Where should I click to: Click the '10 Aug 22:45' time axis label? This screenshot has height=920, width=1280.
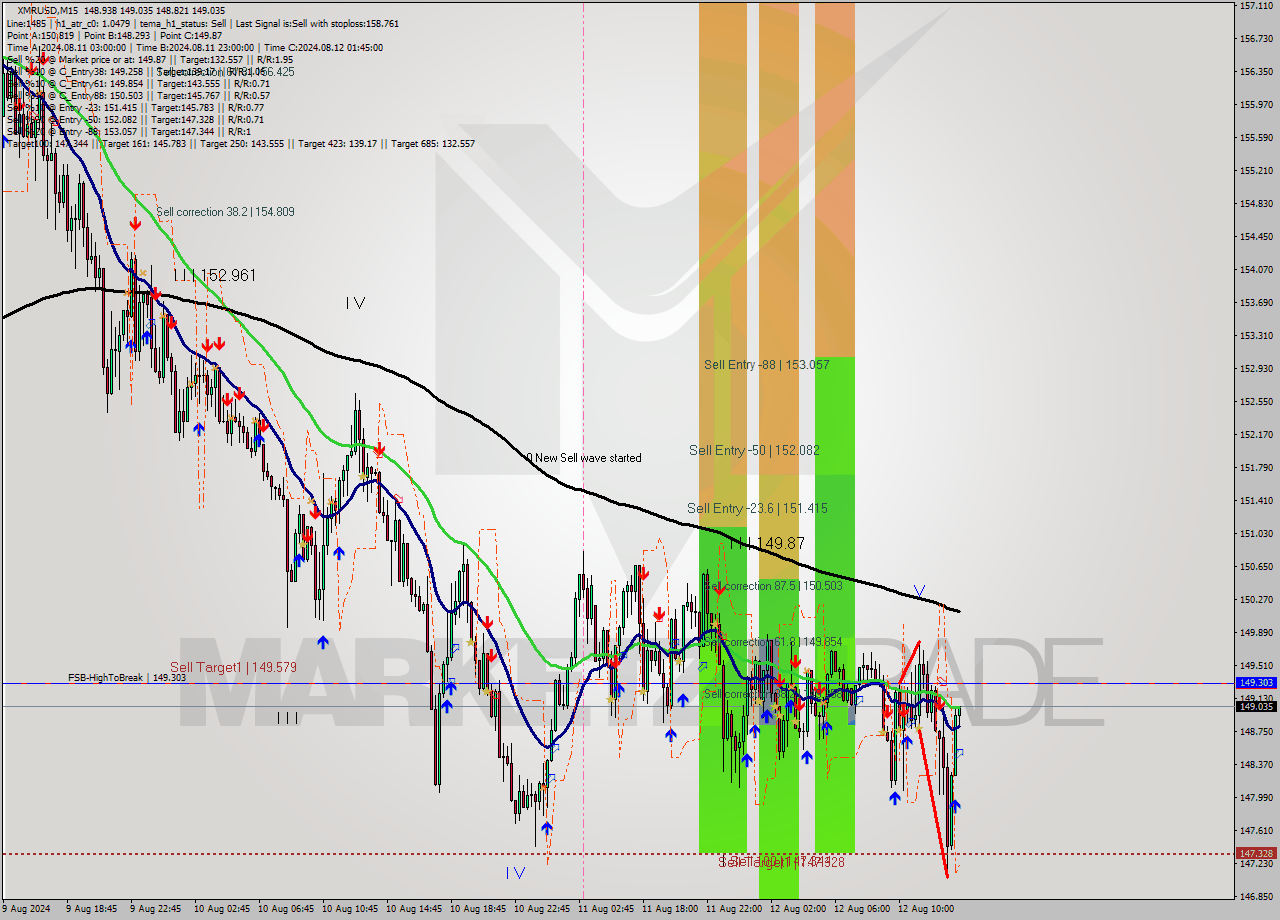(x=541, y=909)
